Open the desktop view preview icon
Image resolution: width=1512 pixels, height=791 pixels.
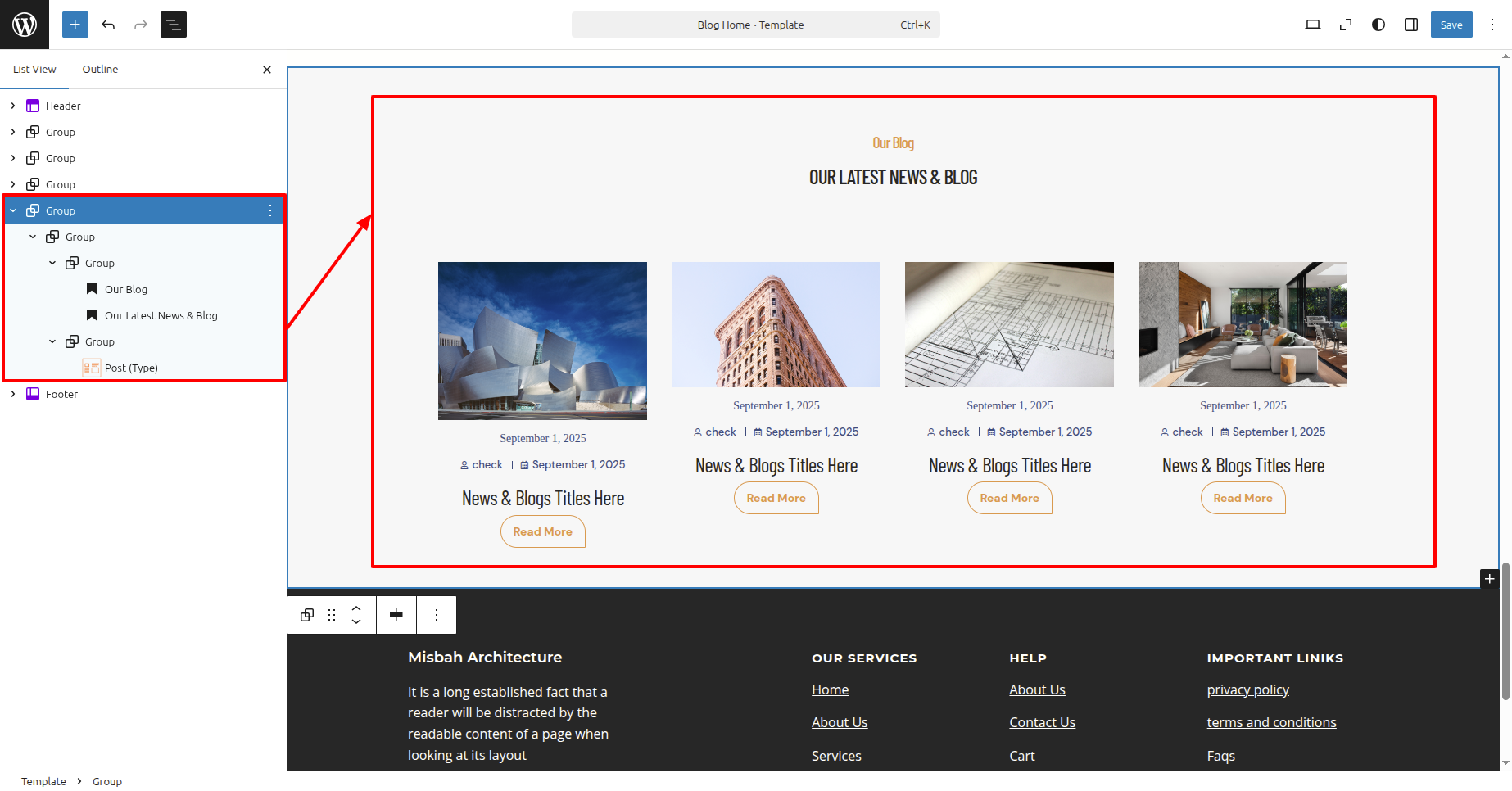coord(1312,25)
